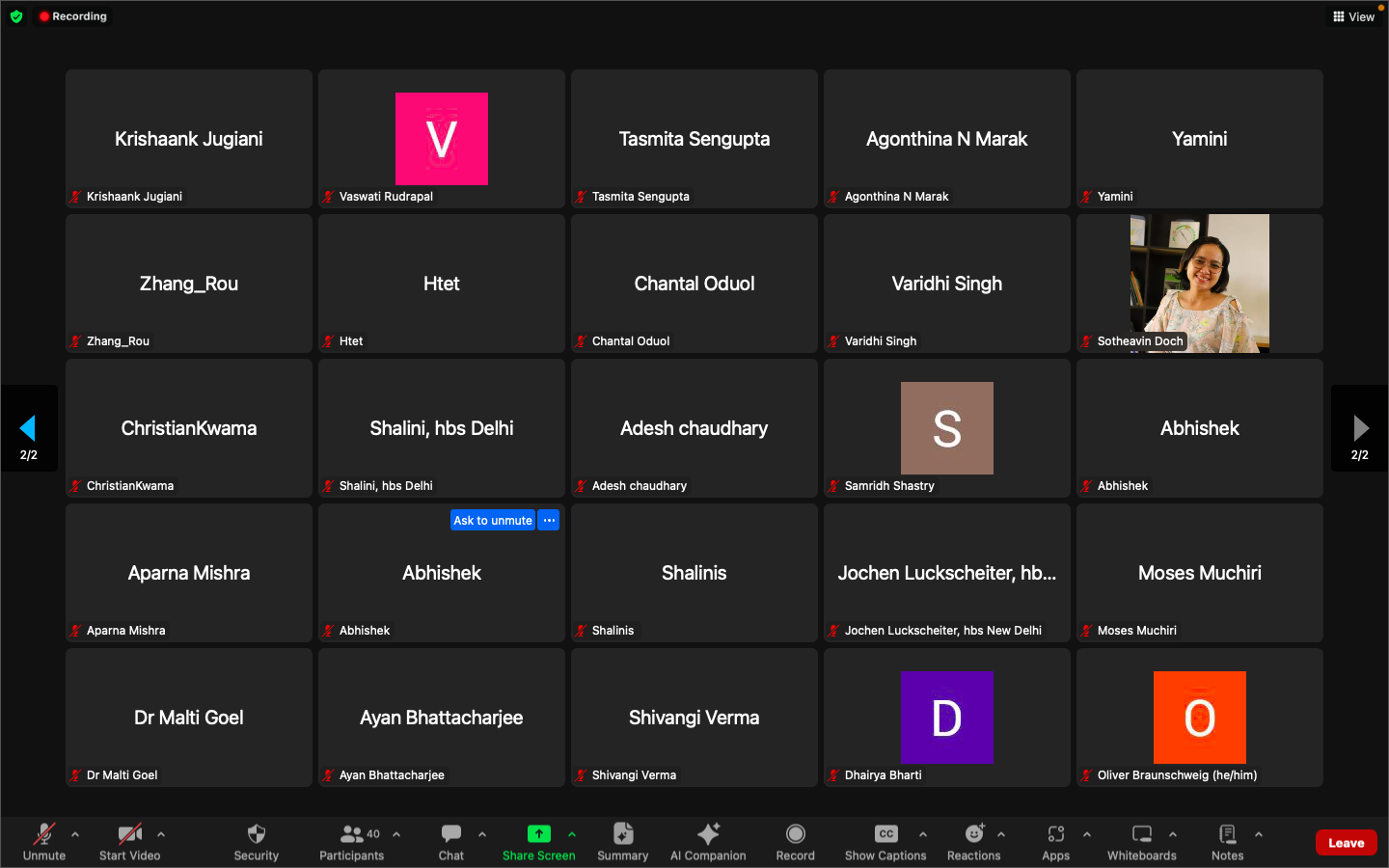Image resolution: width=1389 pixels, height=868 pixels.
Task: Open the meeting Summary
Action: (x=622, y=834)
